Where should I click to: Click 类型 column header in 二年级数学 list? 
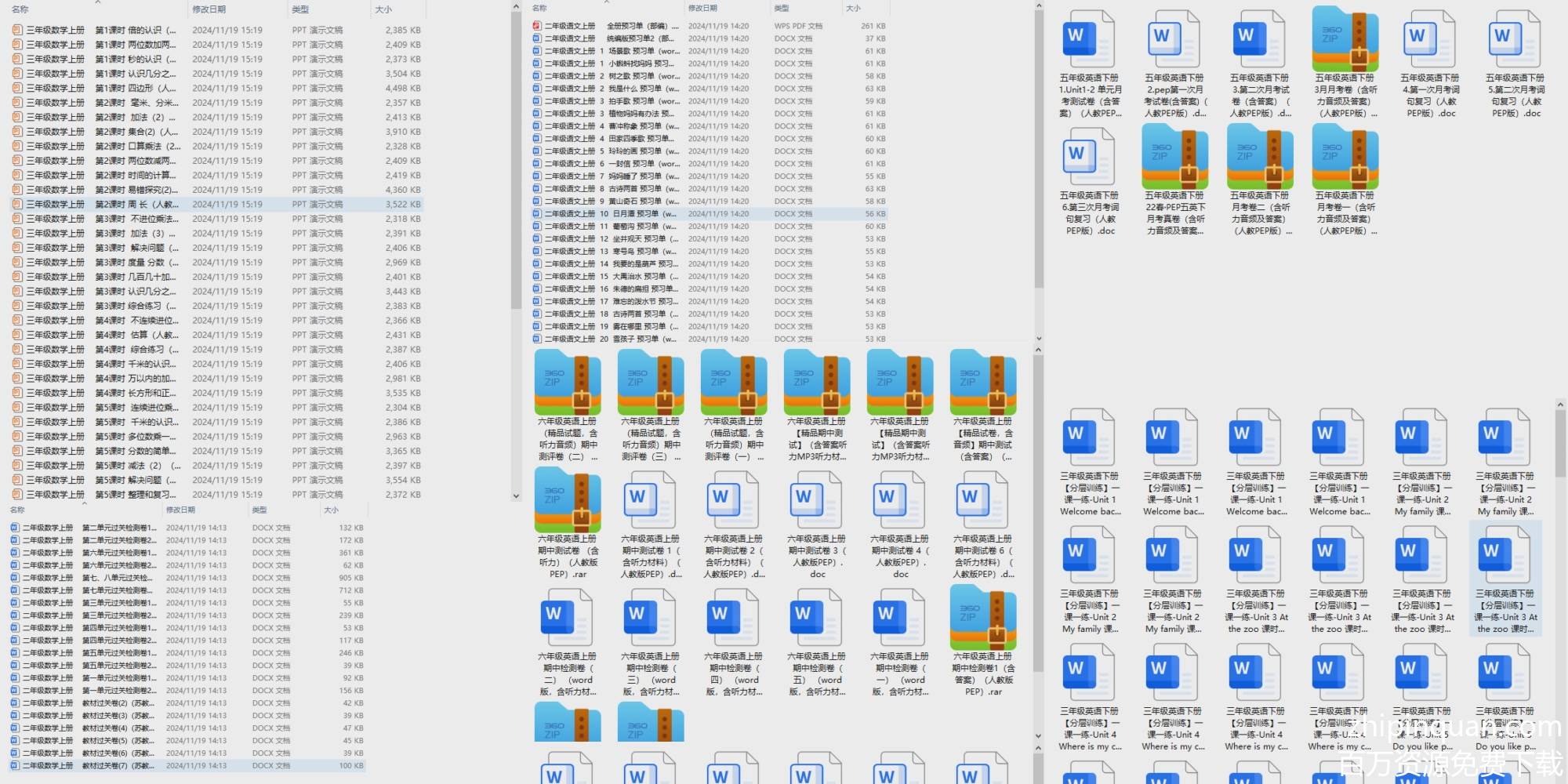[259, 510]
